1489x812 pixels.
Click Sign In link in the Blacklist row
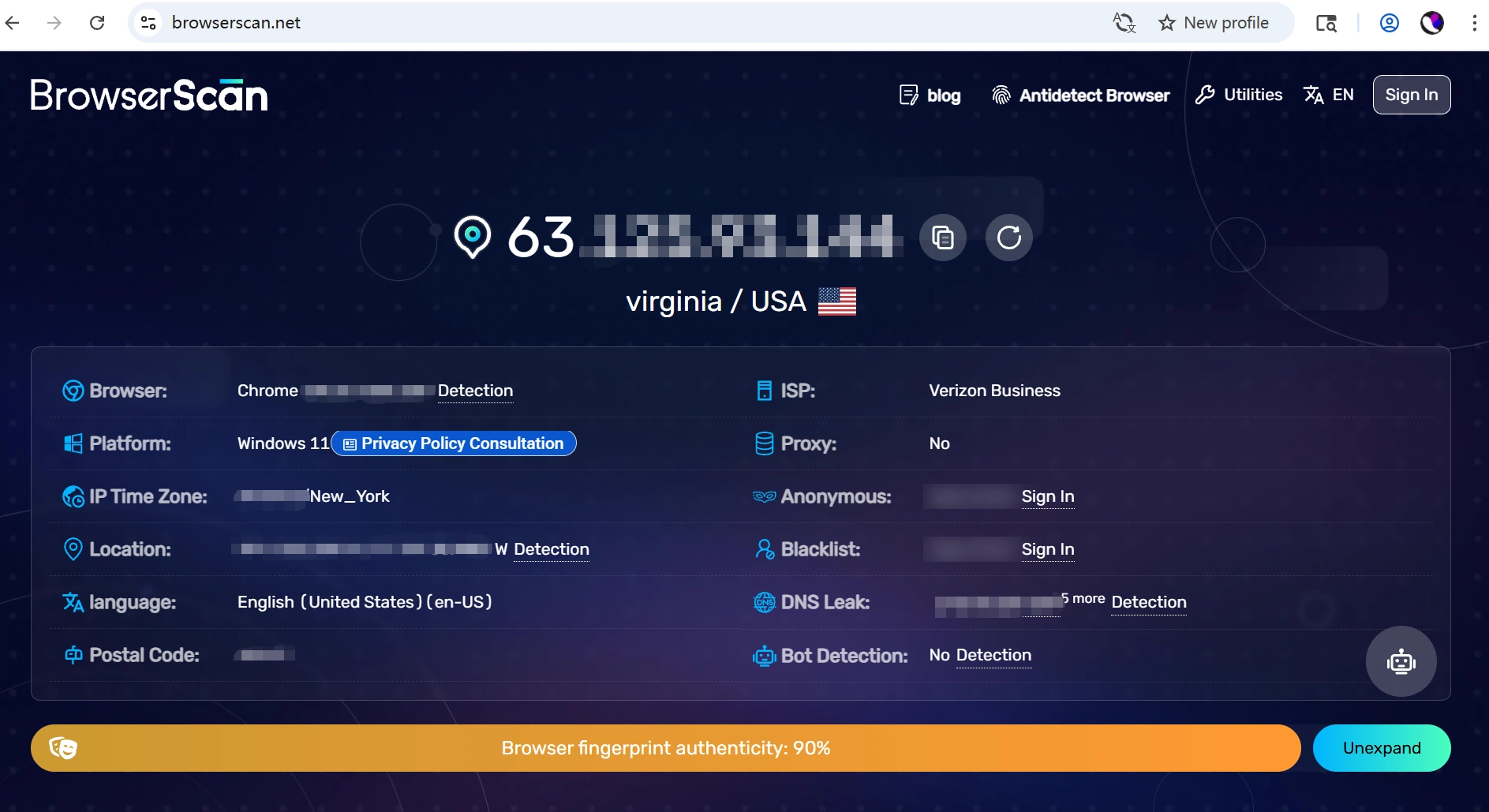click(x=1048, y=549)
